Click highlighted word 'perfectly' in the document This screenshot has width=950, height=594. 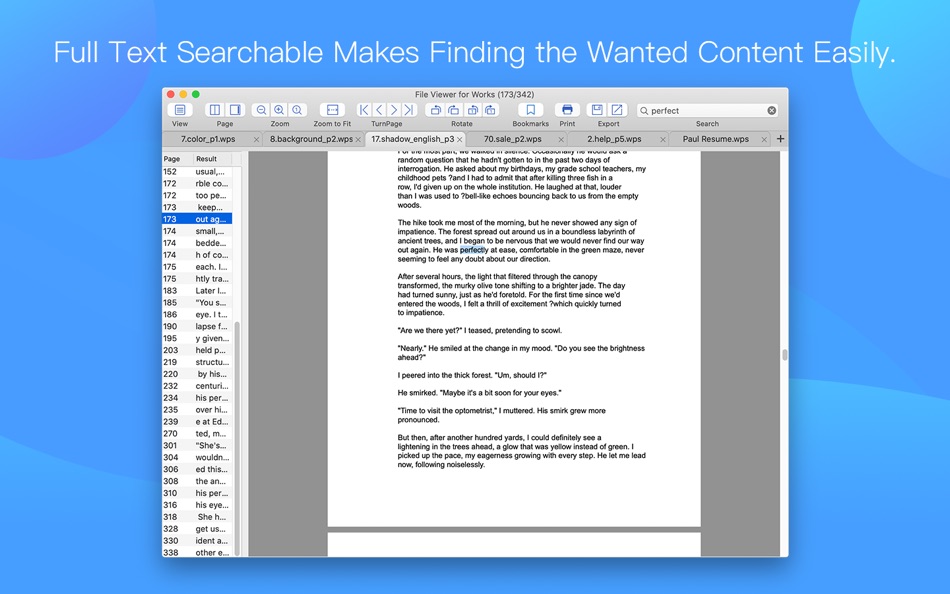pos(474,250)
